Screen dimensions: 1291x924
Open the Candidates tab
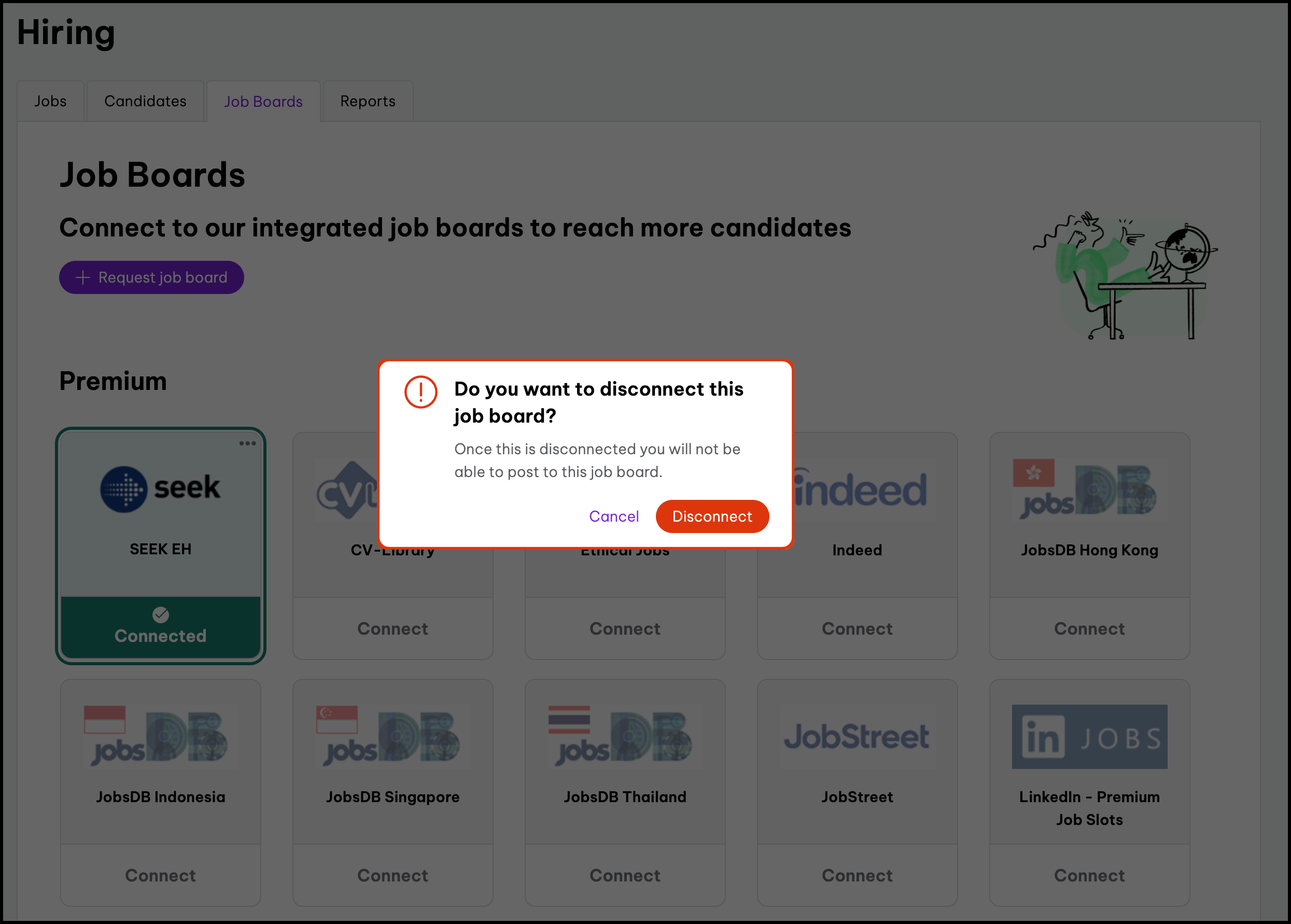[x=145, y=101]
